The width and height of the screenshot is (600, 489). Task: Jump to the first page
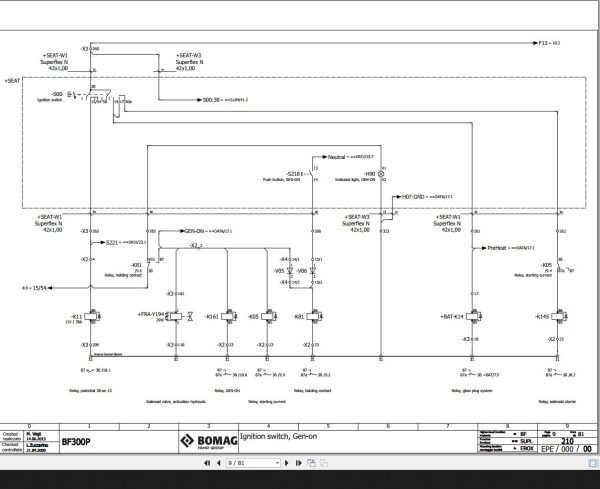click(207, 463)
